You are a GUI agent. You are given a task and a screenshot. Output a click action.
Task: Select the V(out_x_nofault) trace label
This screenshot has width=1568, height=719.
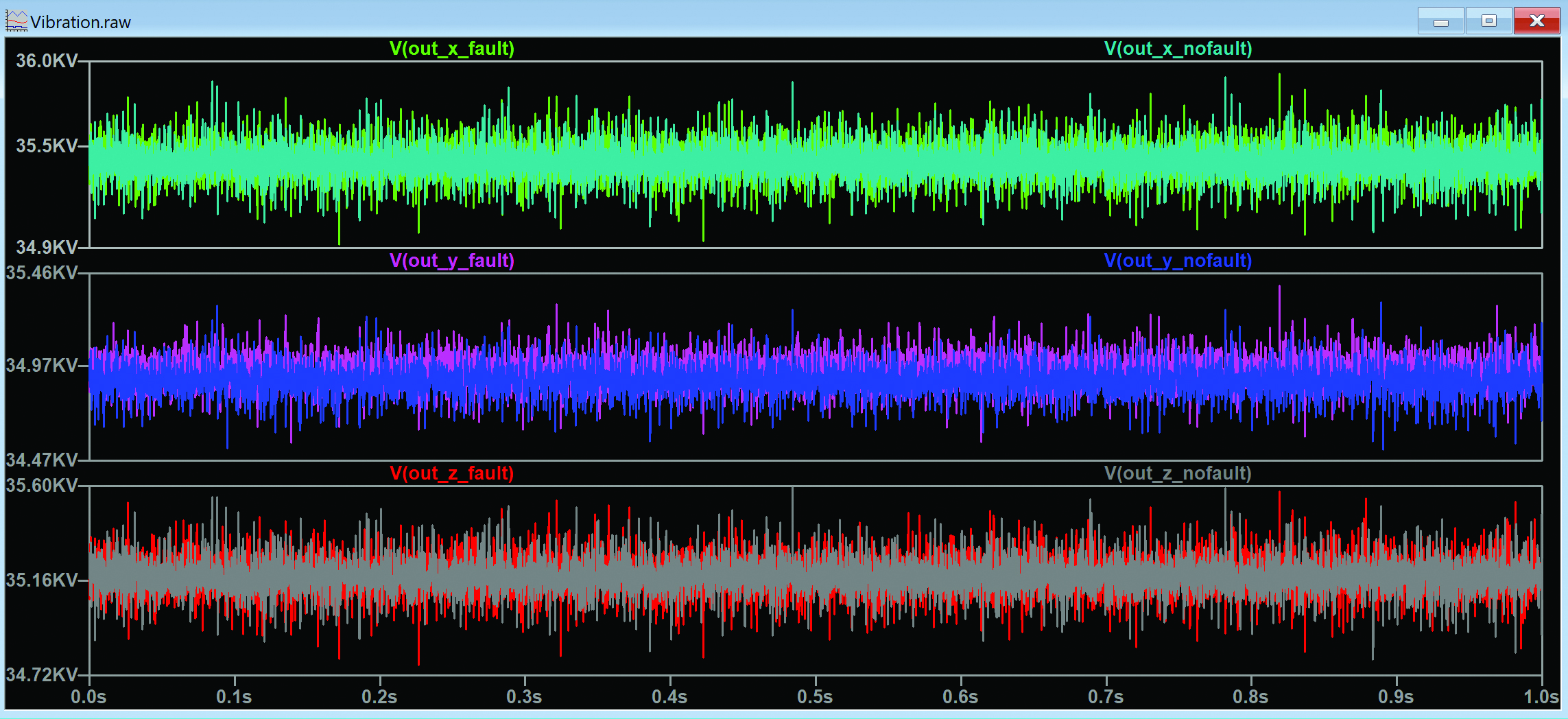coord(1178,49)
